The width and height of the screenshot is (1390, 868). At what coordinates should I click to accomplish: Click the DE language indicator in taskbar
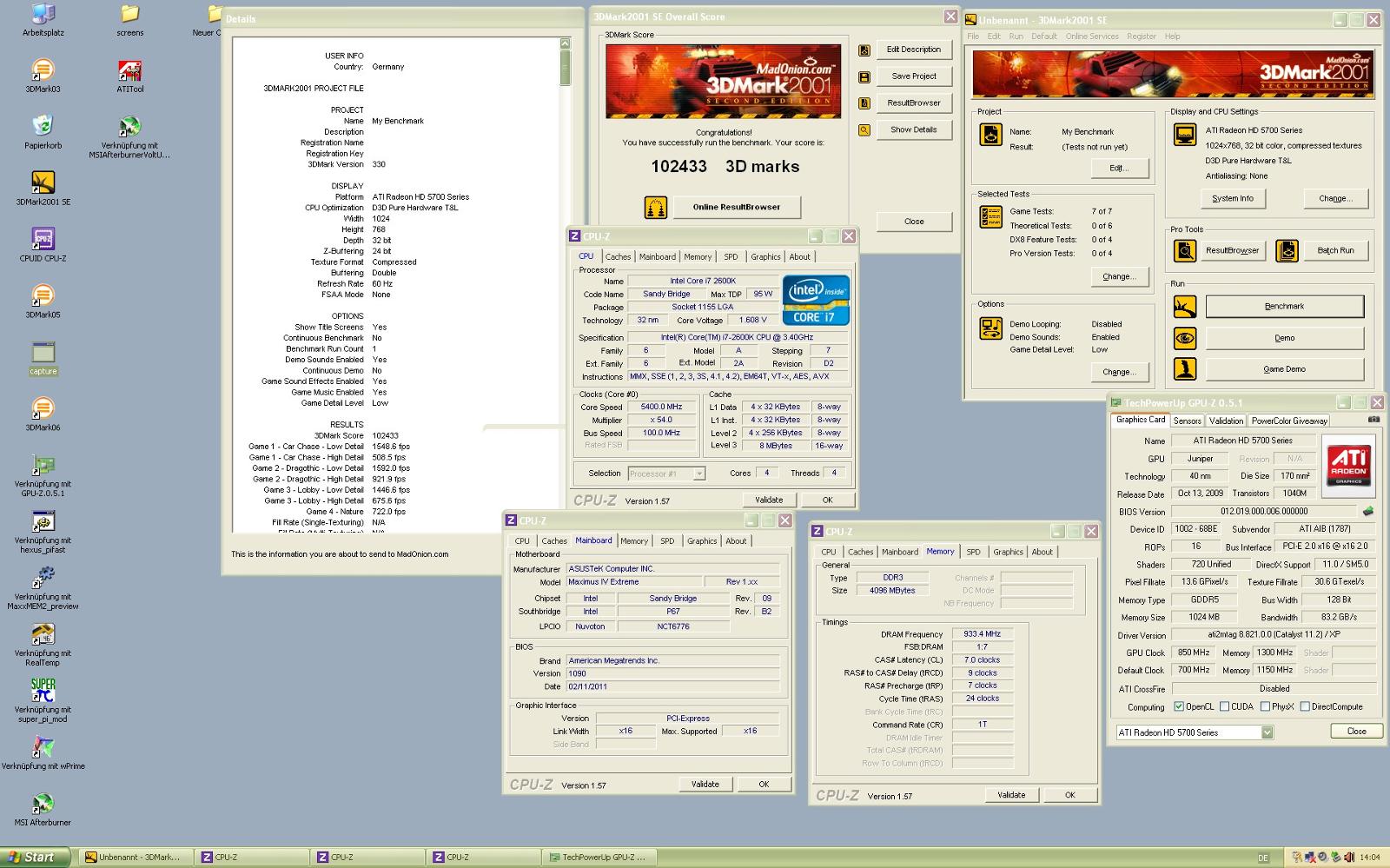click(x=1263, y=858)
